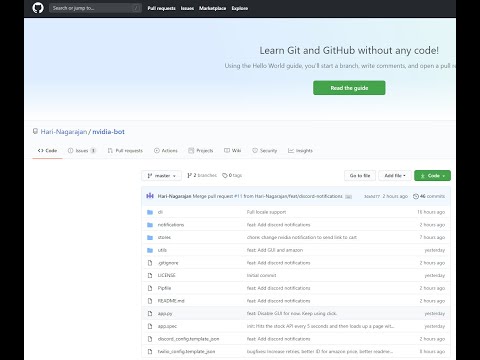Open the Security tab

(x=265, y=151)
